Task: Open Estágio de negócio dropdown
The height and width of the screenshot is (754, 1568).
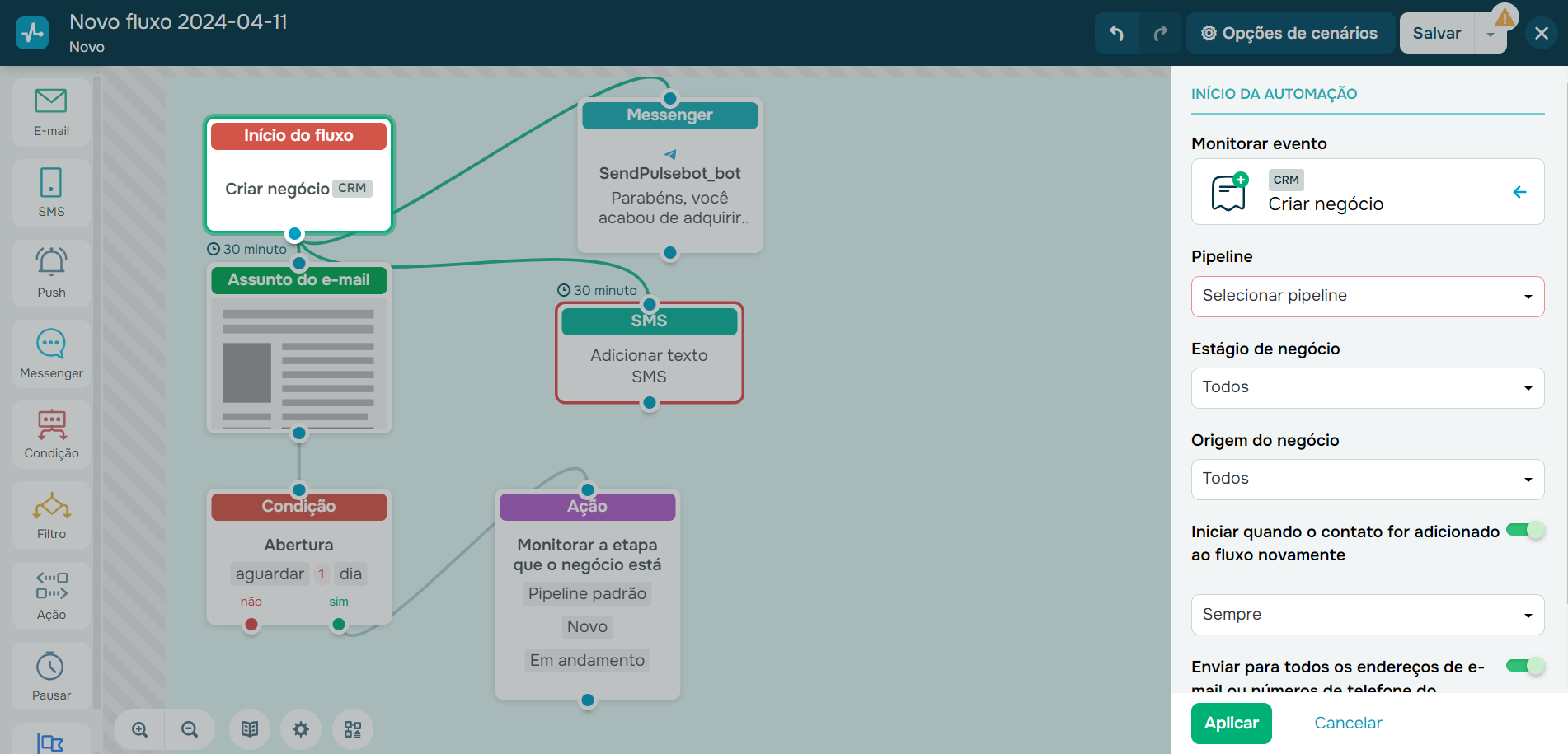Action: pos(1368,388)
